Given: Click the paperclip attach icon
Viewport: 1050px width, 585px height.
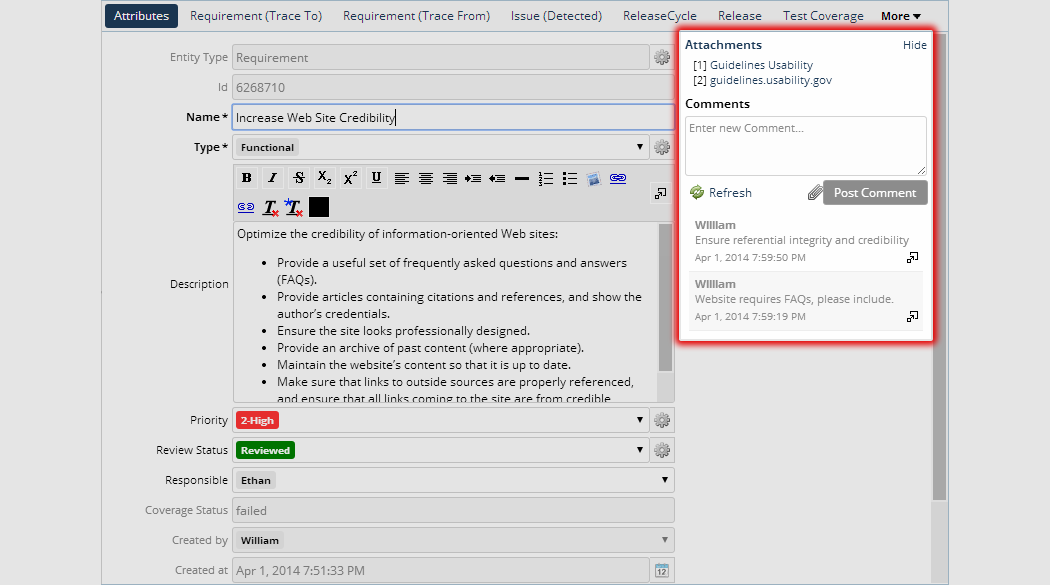Looking at the screenshot, I should [x=815, y=193].
